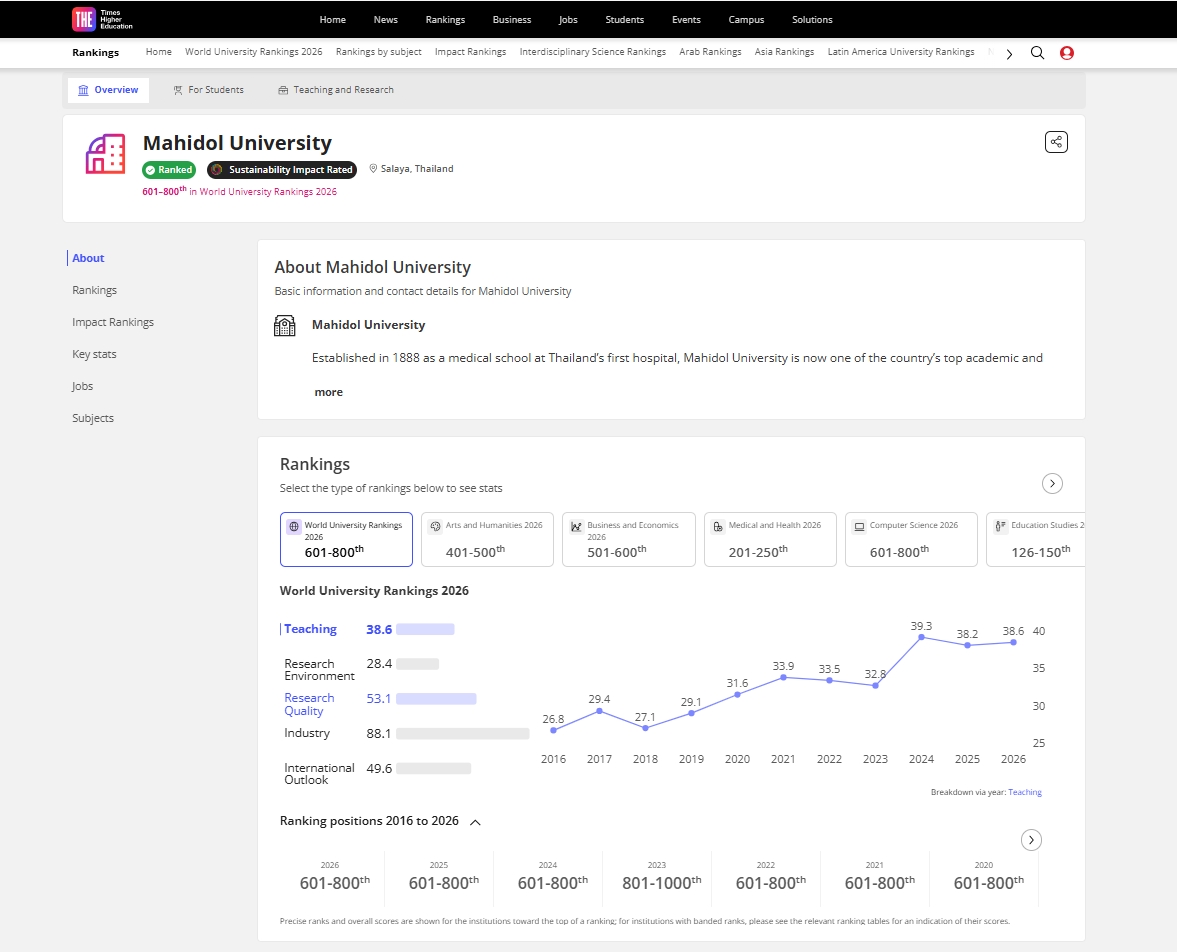Click the Times Higher Education logo
The width and height of the screenshot is (1177, 952).
coord(102,19)
